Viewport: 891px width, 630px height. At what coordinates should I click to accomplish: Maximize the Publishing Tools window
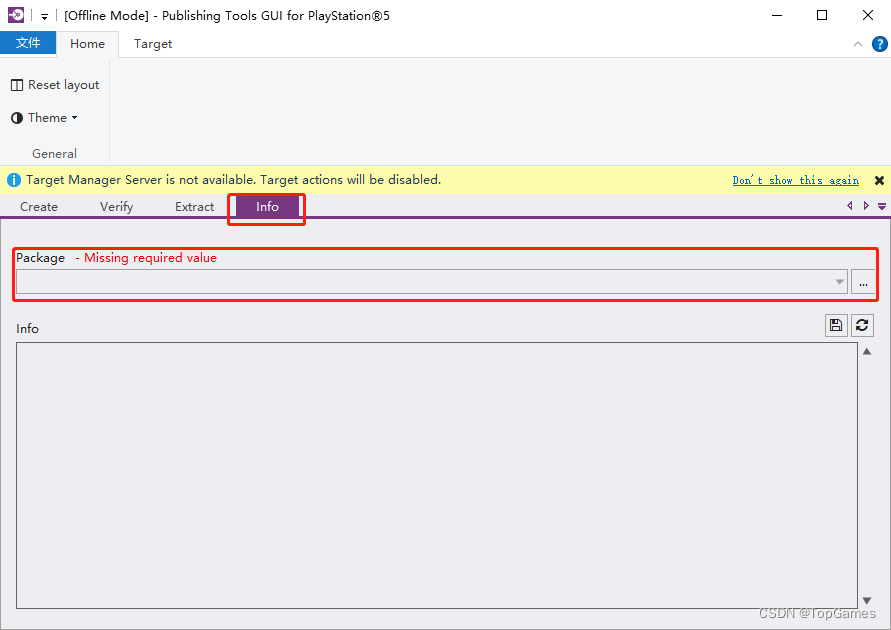[x=822, y=15]
